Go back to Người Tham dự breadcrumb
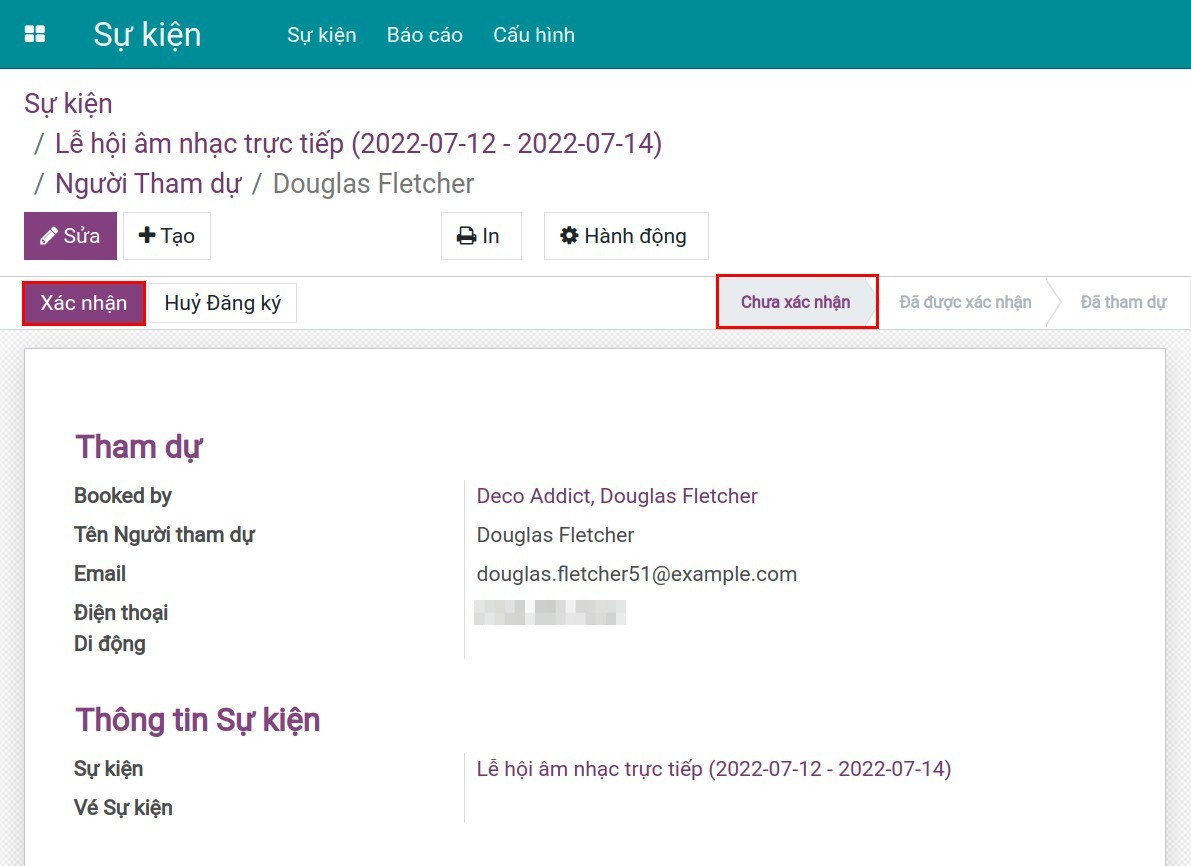This screenshot has height=866, width=1191. tap(148, 184)
